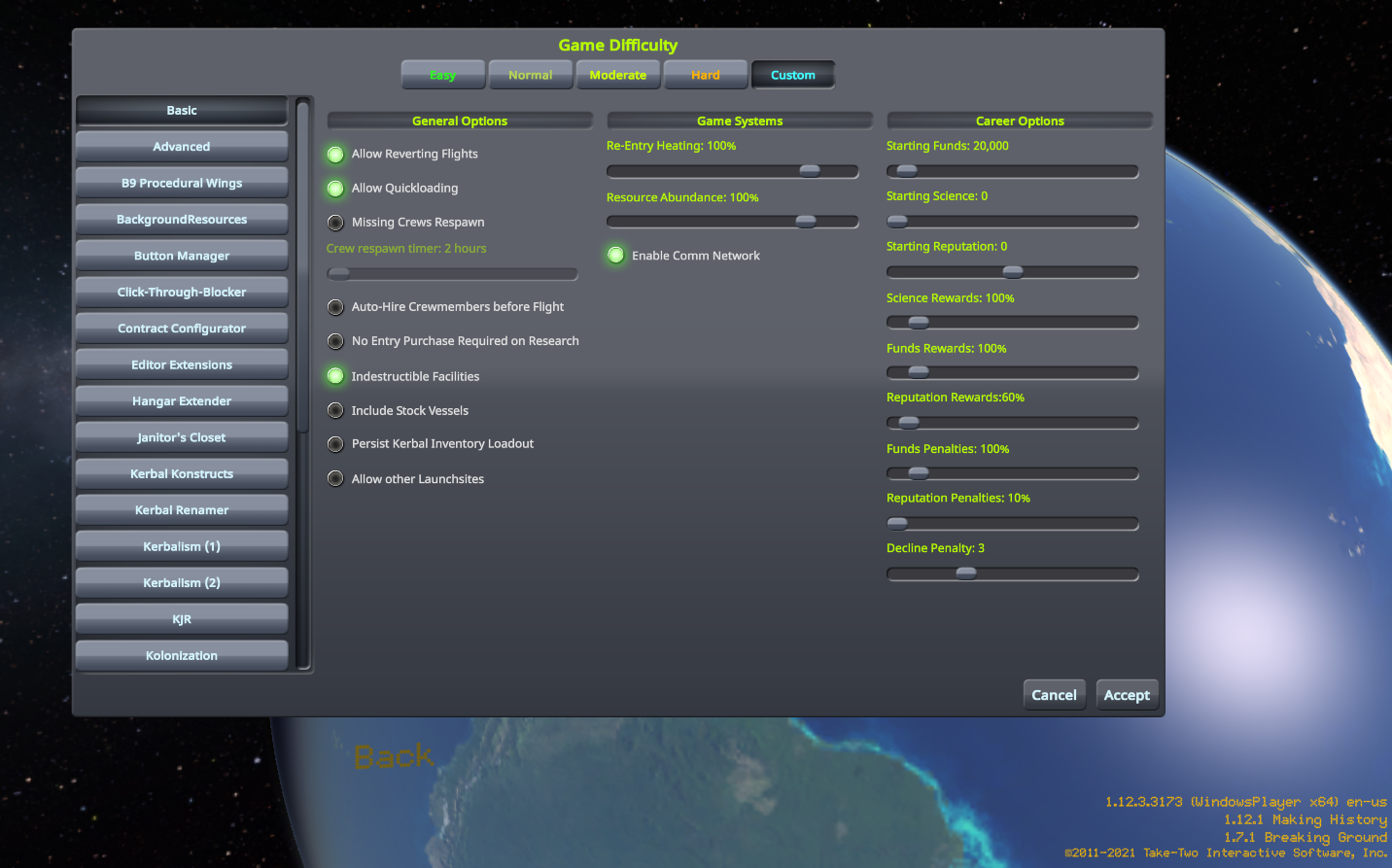The width and height of the screenshot is (1392, 868).
Task: Open Hangar Extender settings
Action: [182, 400]
